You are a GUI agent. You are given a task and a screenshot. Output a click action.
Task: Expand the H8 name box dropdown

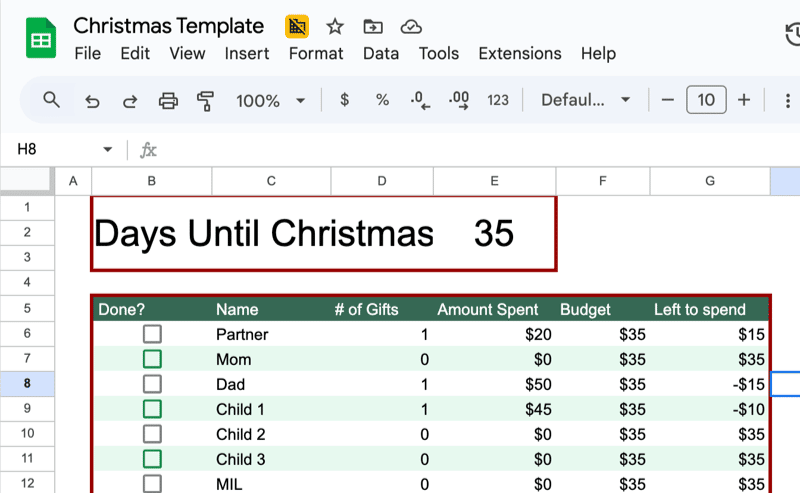coord(108,150)
